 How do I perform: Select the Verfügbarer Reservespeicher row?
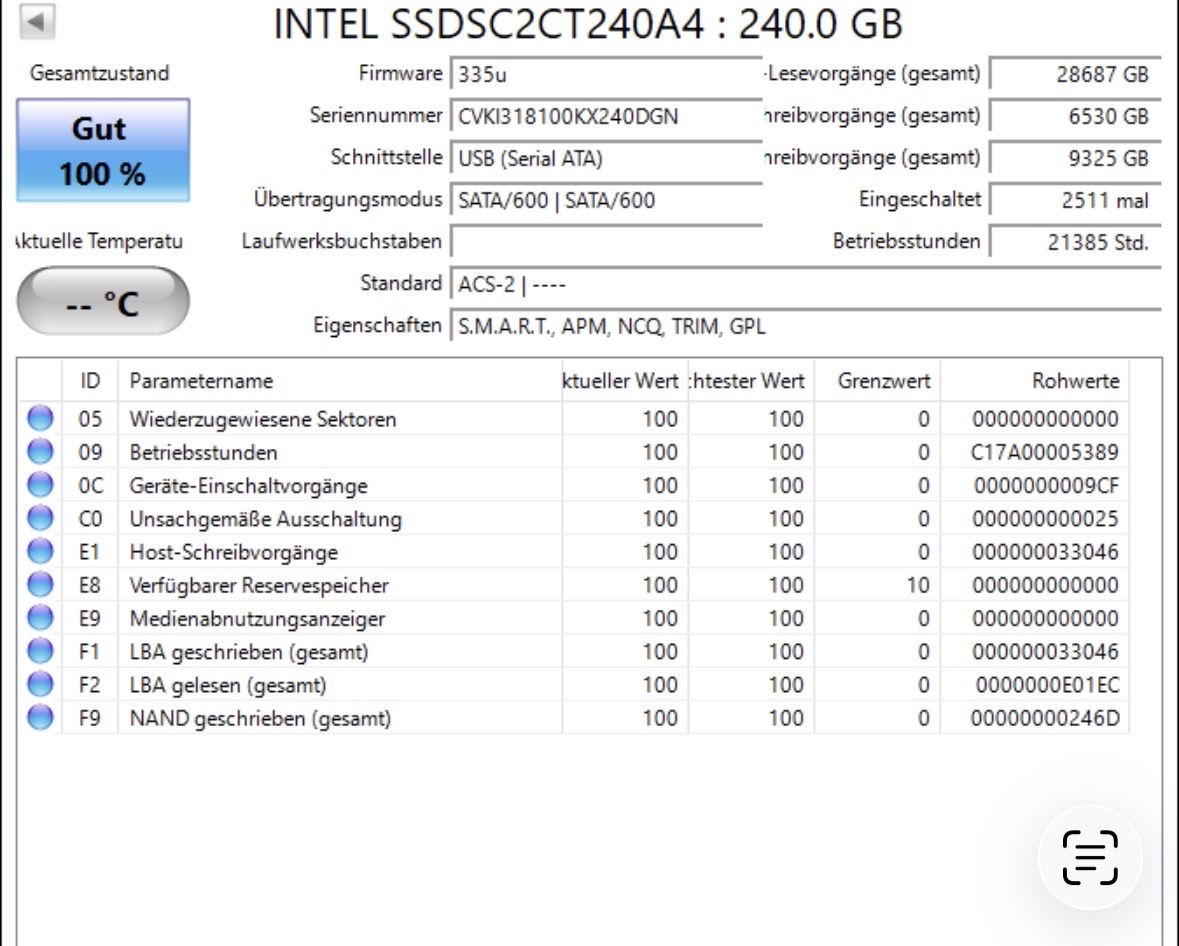point(573,584)
